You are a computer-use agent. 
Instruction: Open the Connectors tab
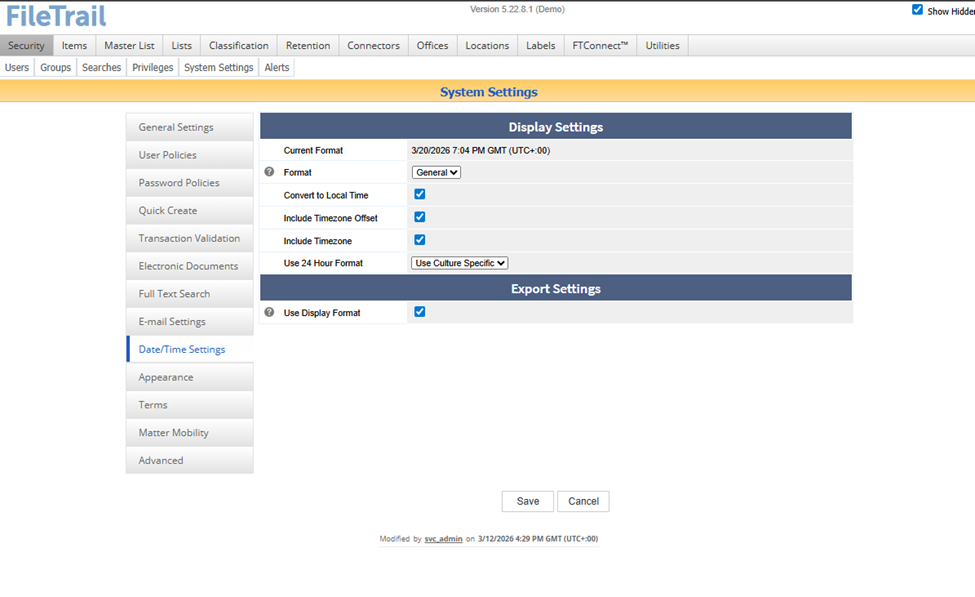(374, 45)
